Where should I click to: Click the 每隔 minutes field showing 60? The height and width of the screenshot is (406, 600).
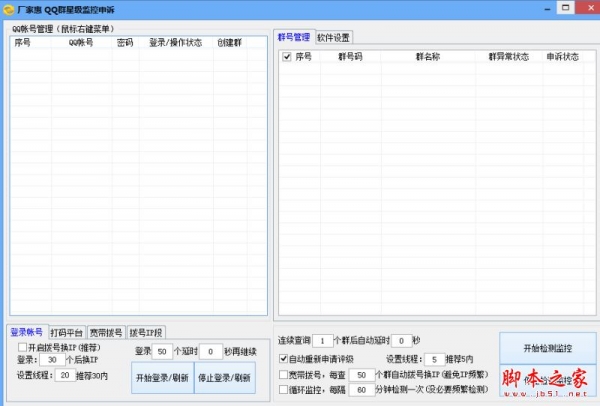pyautogui.click(x=362, y=390)
